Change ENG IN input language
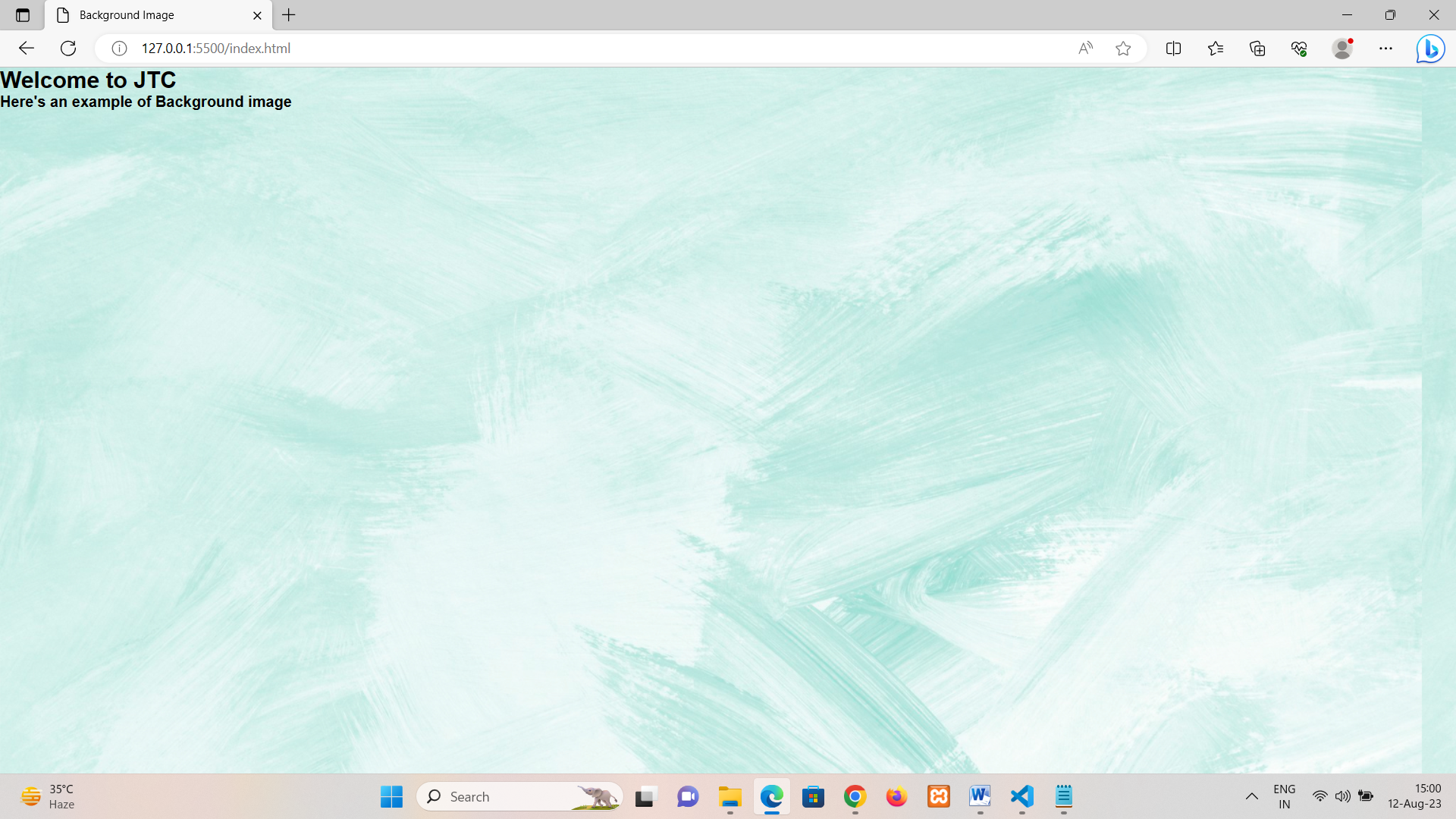The height and width of the screenshot is (819, 1456). (x=1285, y=797)
